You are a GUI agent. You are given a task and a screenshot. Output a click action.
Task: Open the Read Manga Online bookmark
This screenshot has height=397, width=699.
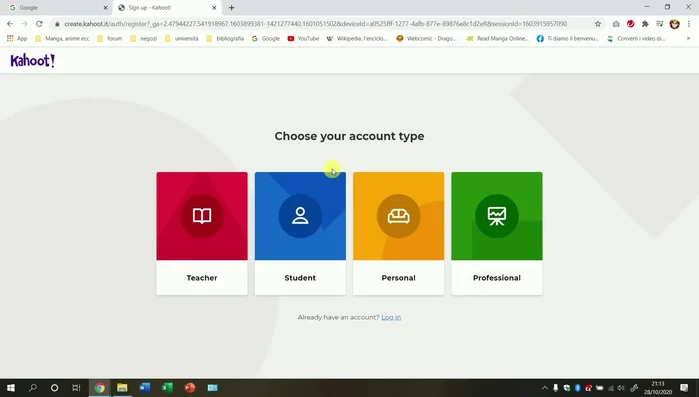(x=498, y=39)
